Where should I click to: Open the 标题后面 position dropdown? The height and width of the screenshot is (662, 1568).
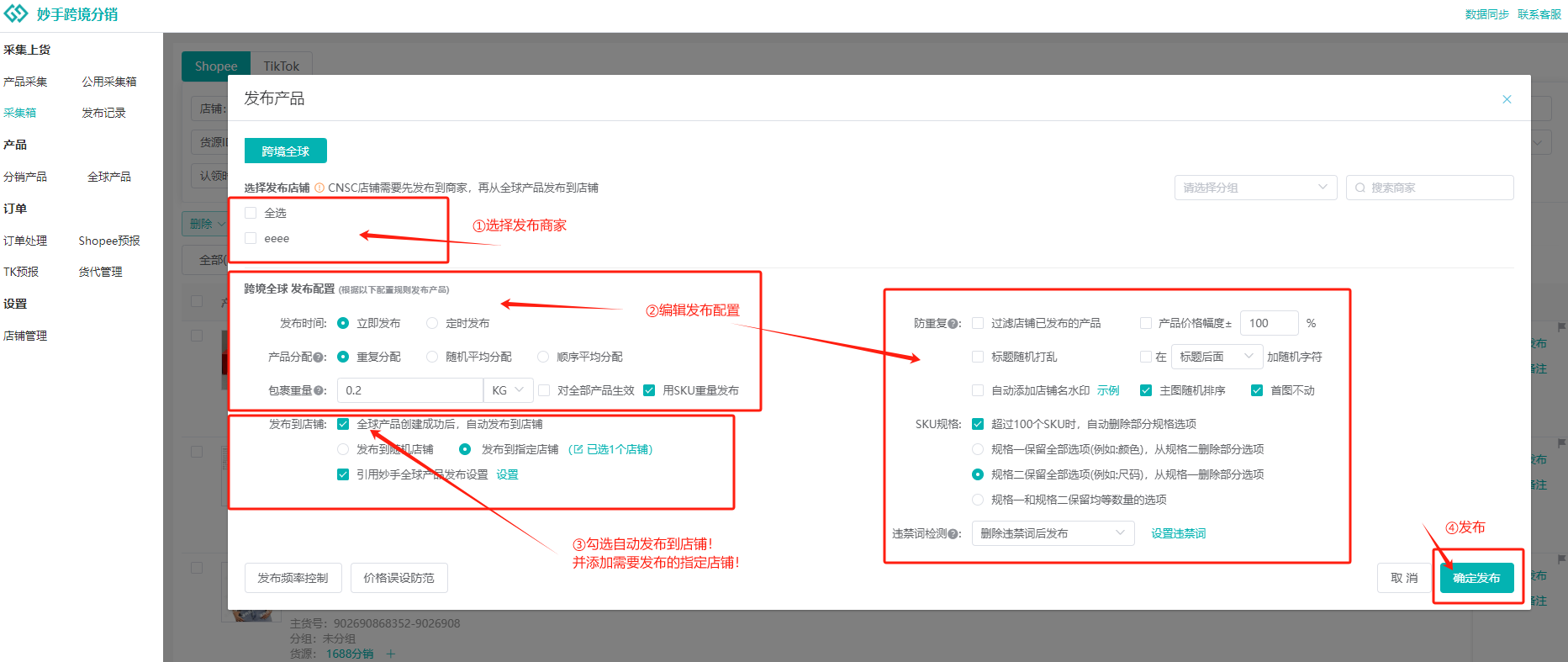tap(1217, 357)
